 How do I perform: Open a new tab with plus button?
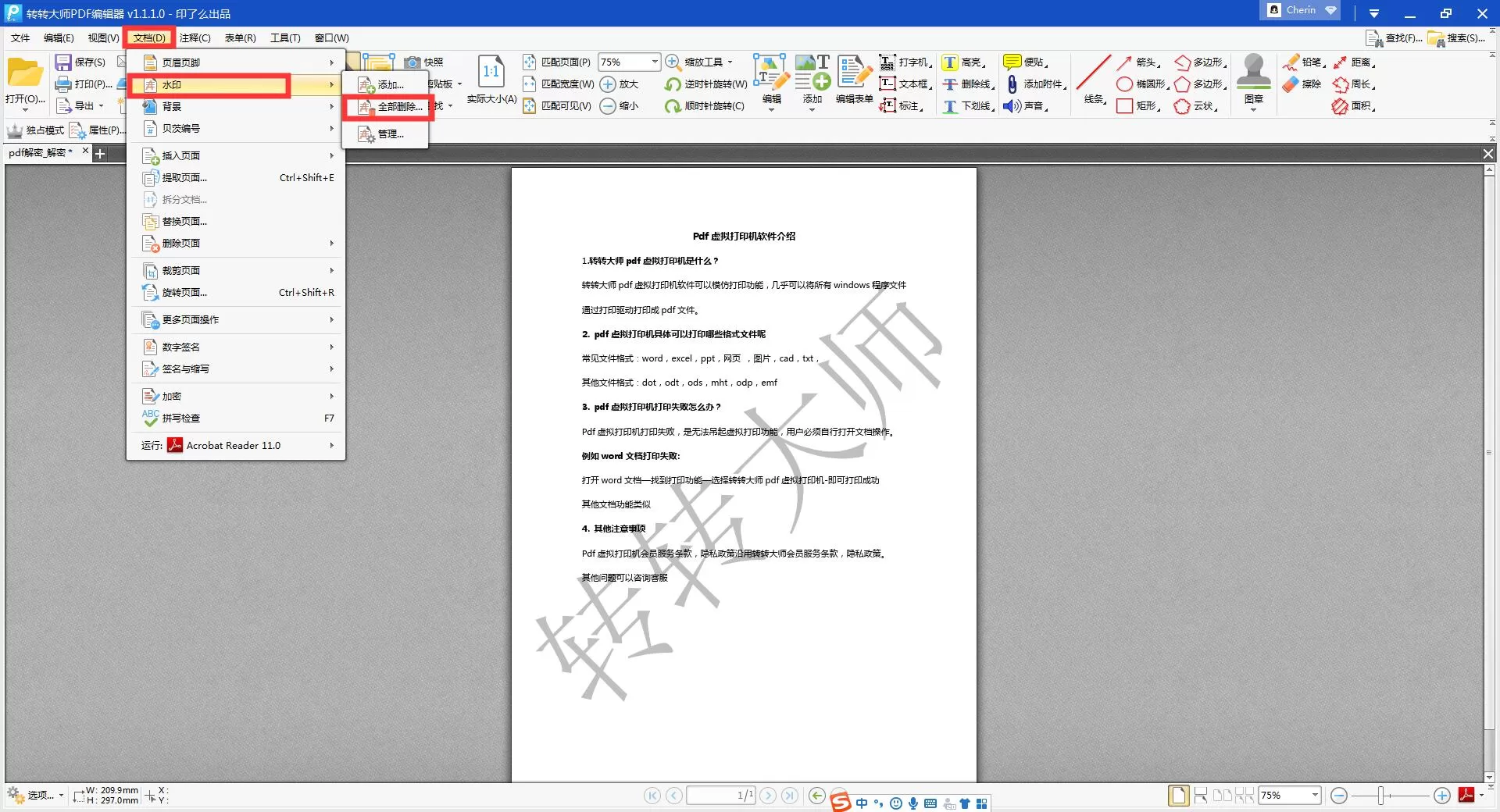click(x=100, y=154)
